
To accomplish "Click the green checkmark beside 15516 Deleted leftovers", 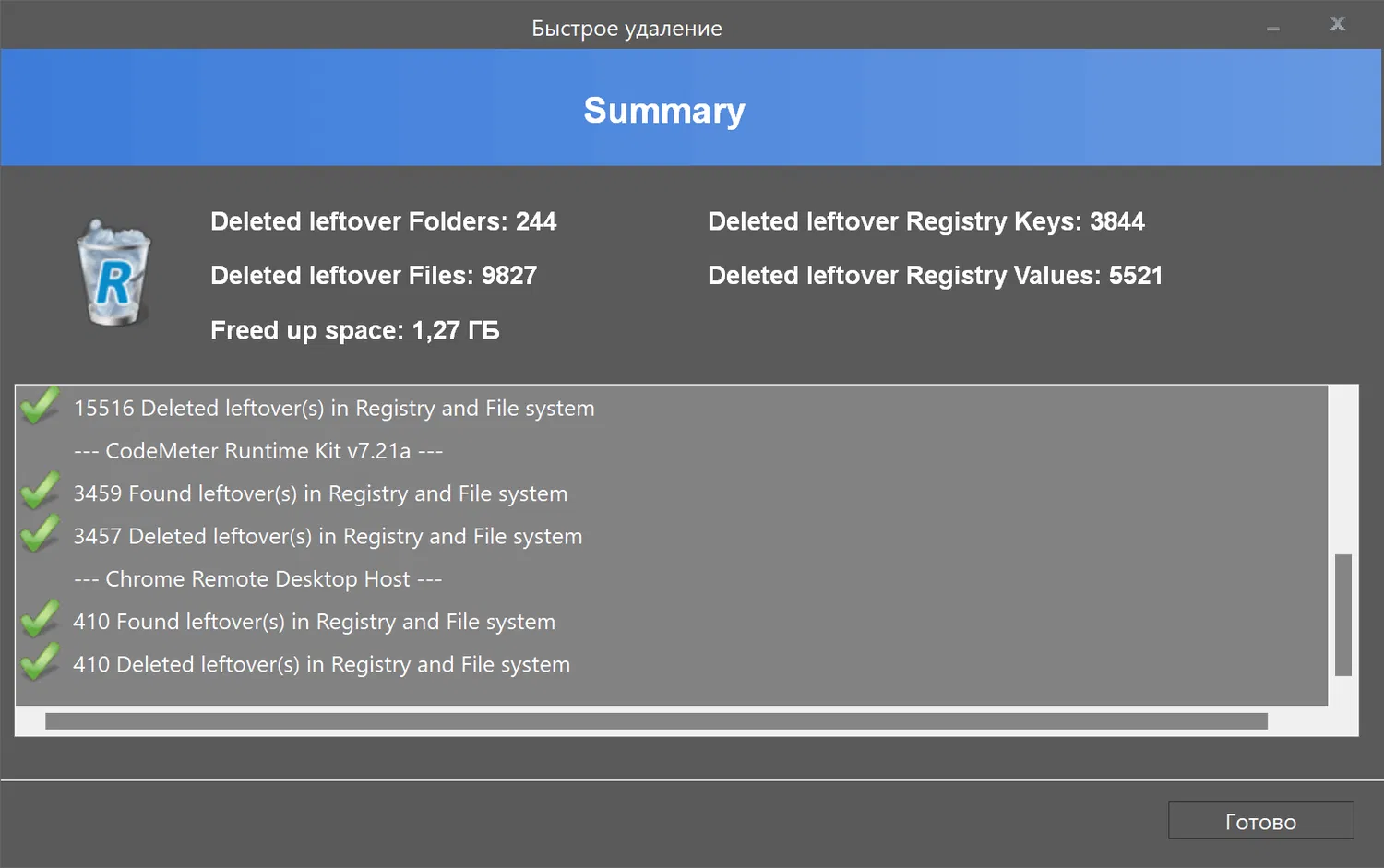I will pos(40,406).
